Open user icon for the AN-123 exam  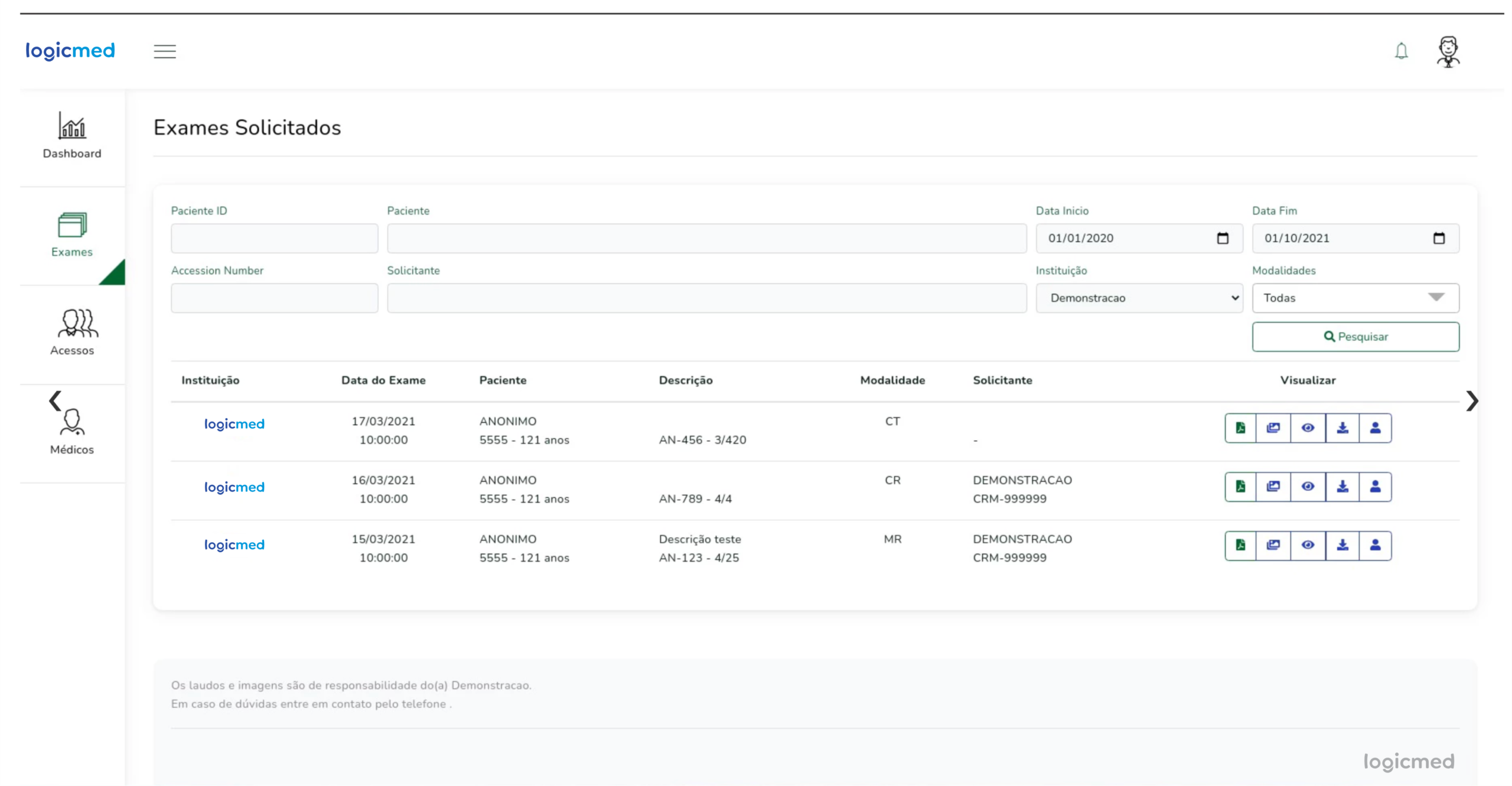pyautogui.click(x=1374, y=546)
